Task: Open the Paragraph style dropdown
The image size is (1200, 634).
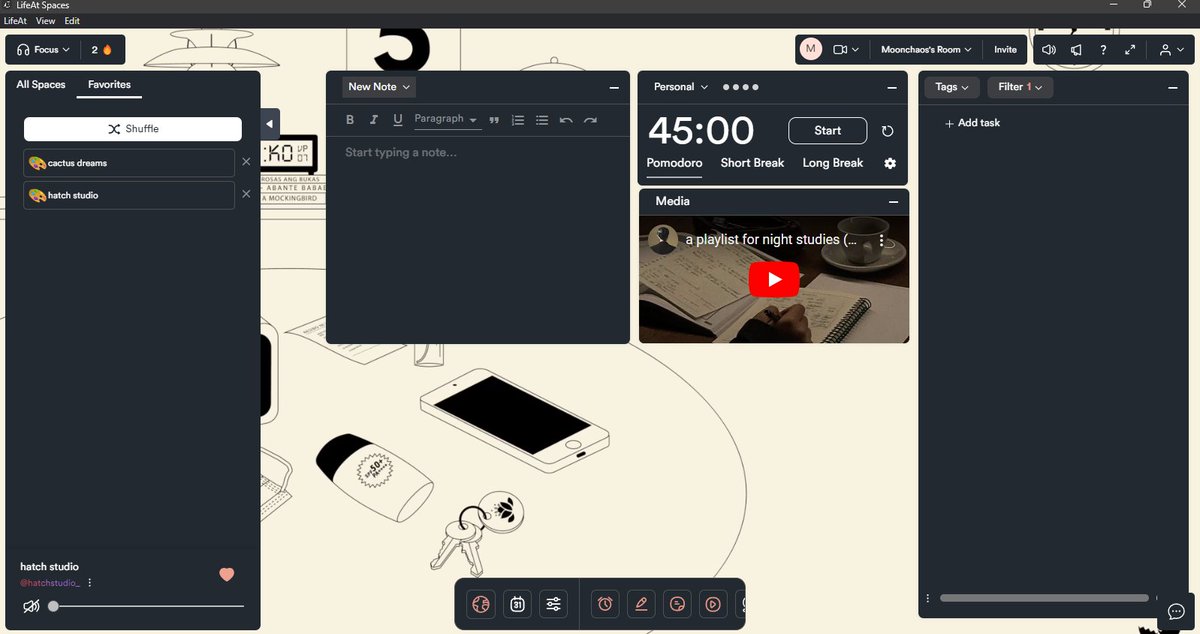Action: coord(446,119)
